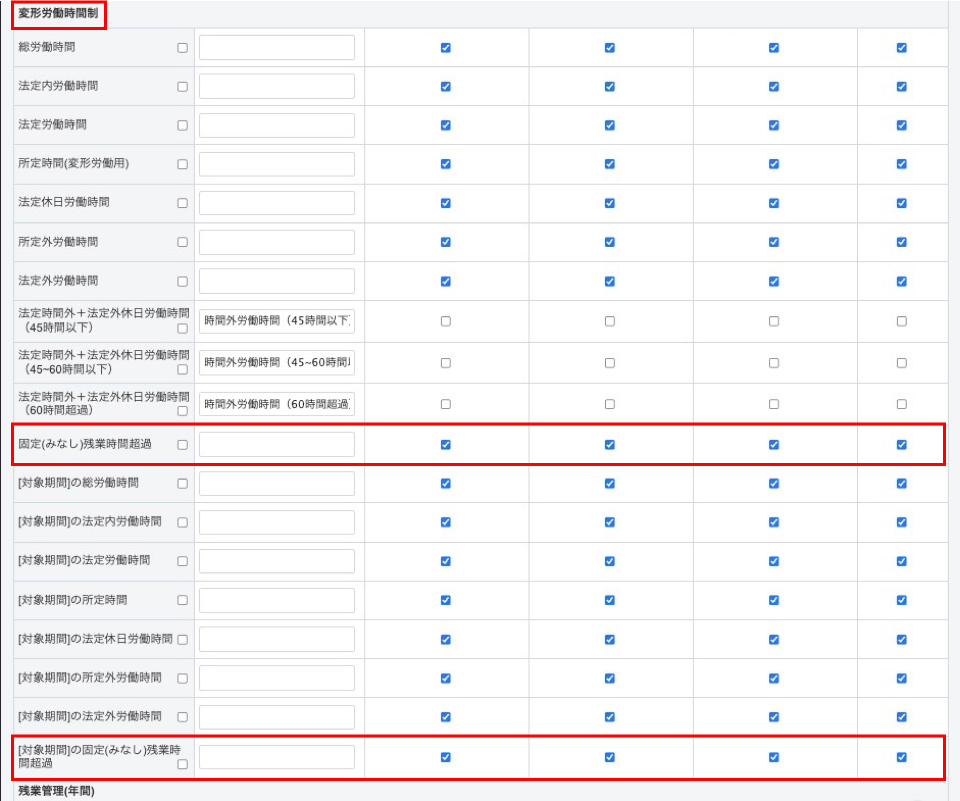Click the text field for [対象期間]の所定時間

277,600
